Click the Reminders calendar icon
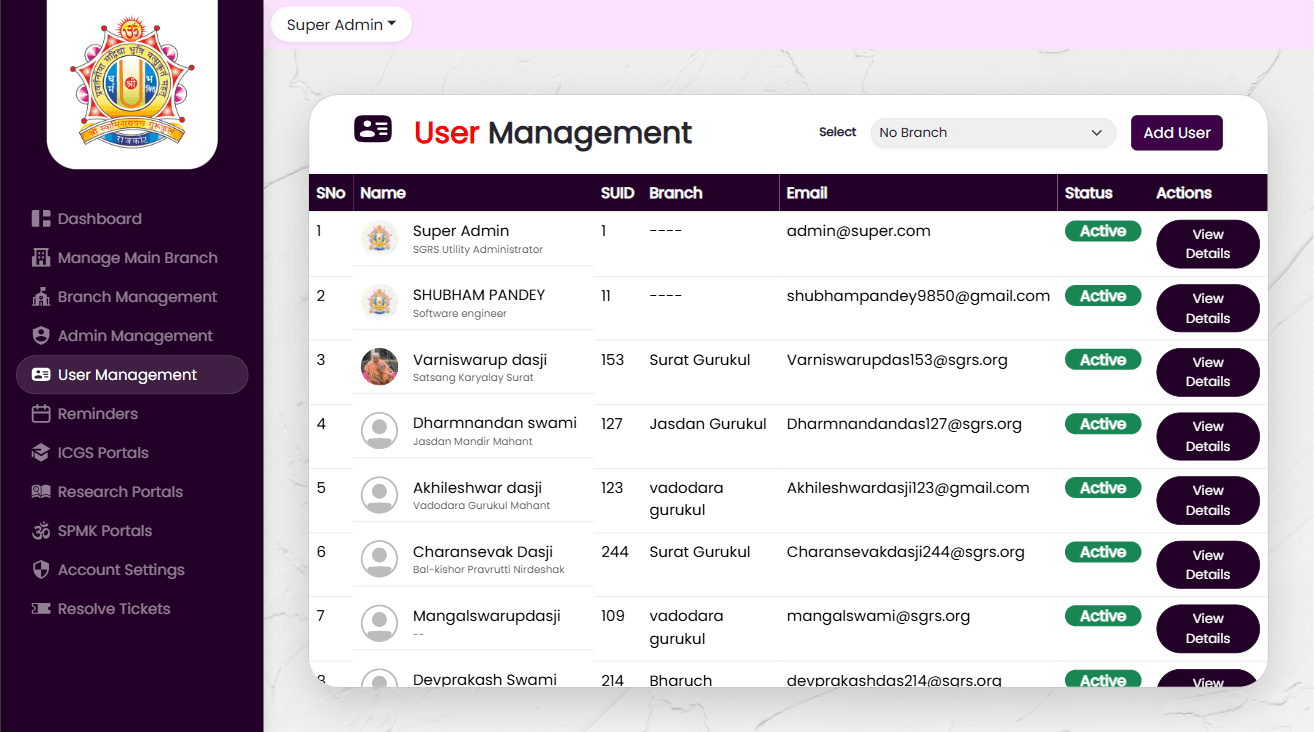The height and width of the screenshot is (732, 1314). 41,414
